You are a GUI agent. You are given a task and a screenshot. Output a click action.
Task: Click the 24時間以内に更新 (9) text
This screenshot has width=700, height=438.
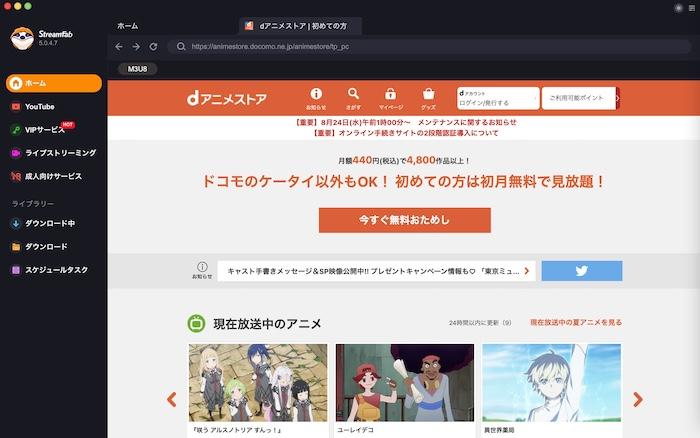point(480,323)
